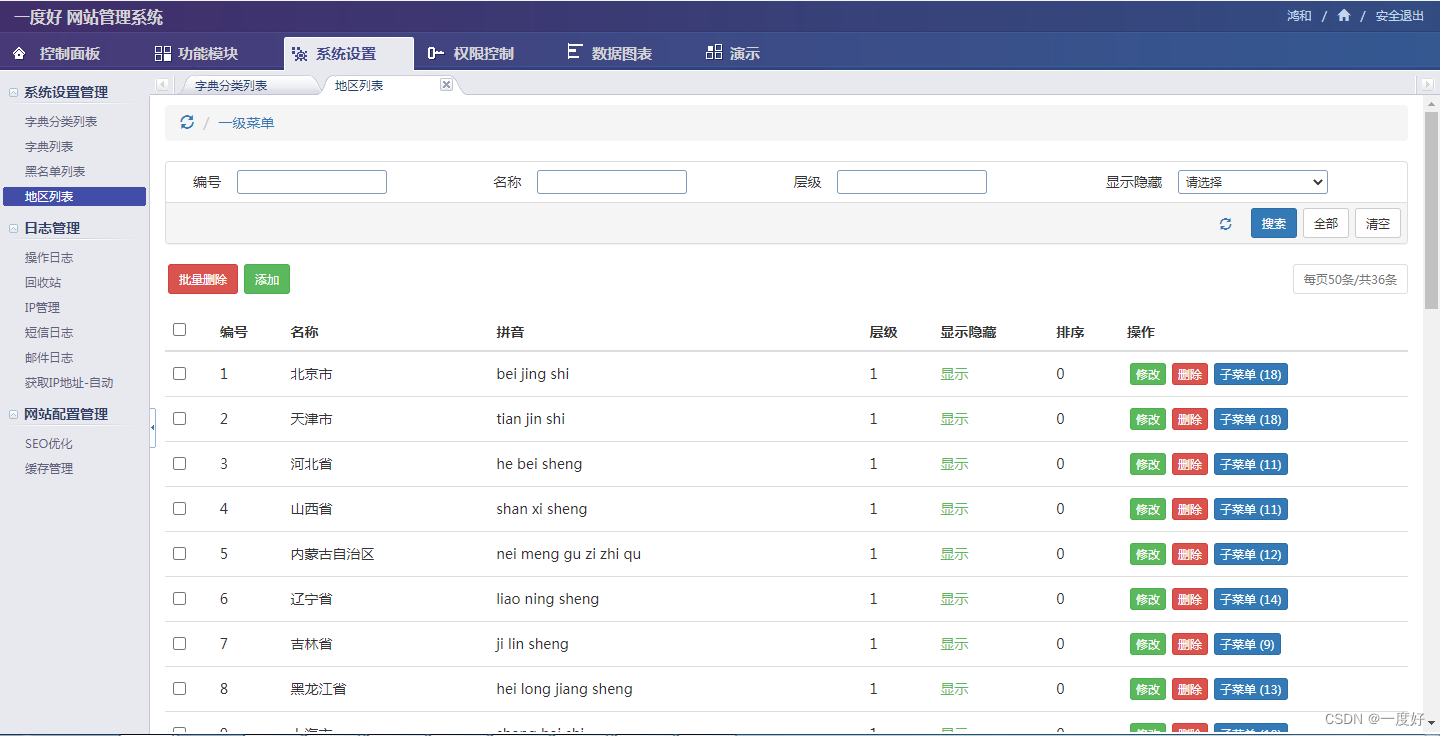The image size is (1440, 736).
Task: Open the 显示隐藏 dropdown
Action: [1253, 182]
